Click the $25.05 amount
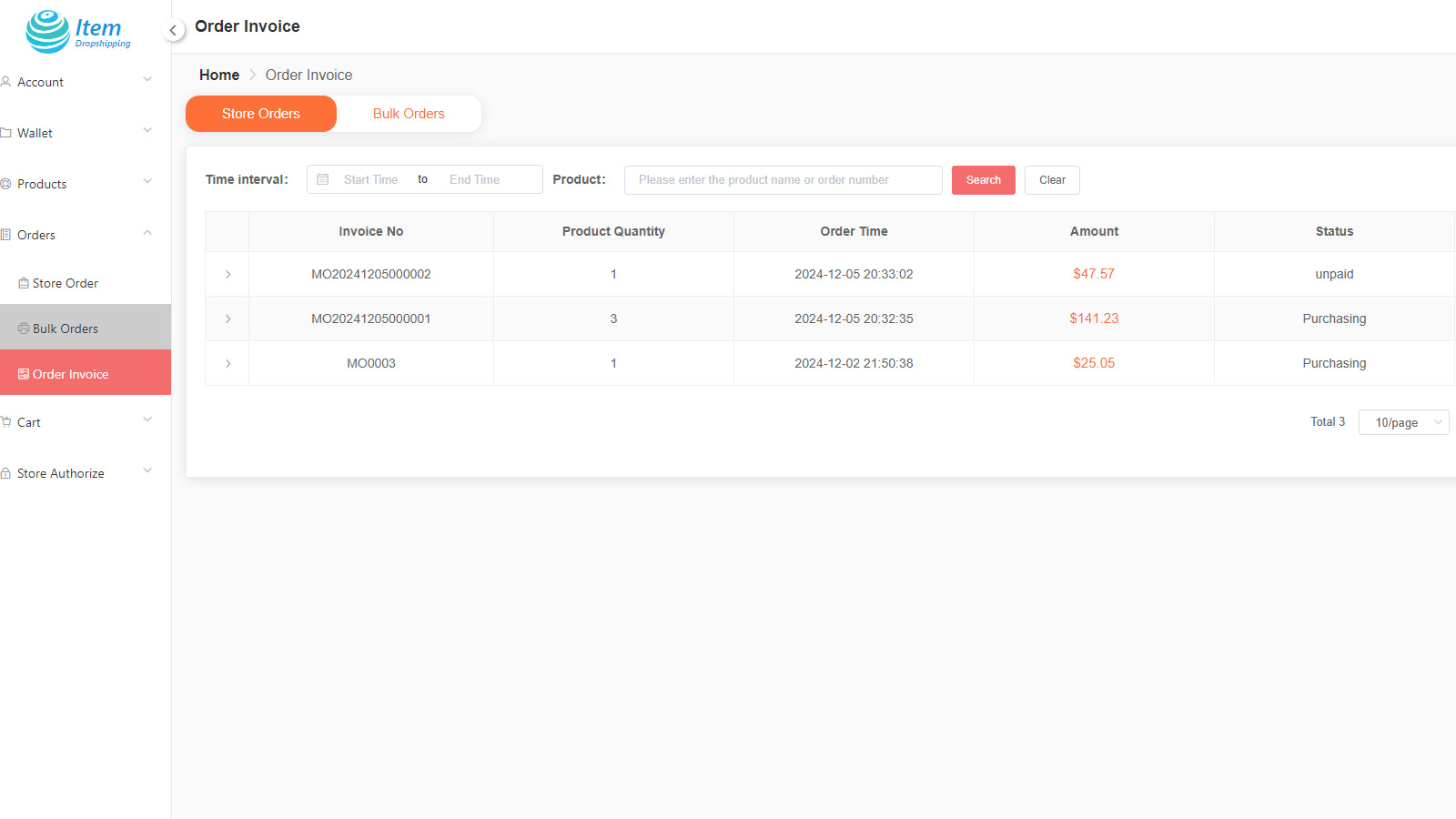Screen dimensions: 1456x819 [1094, 363]
